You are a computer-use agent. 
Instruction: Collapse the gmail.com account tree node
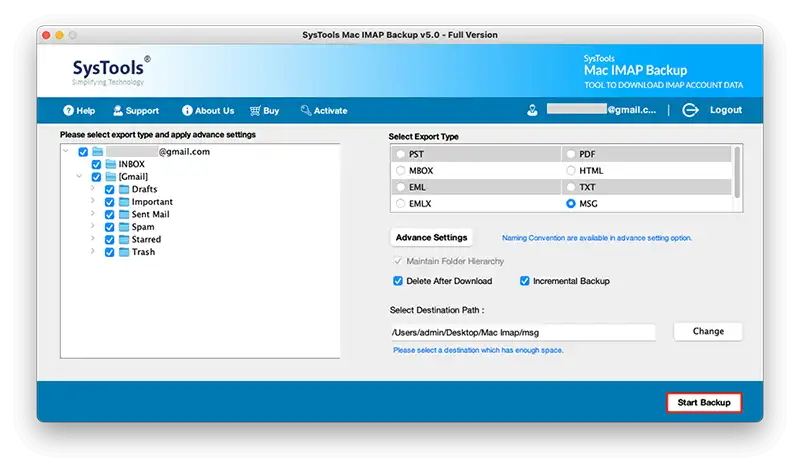tap(66, 151)
